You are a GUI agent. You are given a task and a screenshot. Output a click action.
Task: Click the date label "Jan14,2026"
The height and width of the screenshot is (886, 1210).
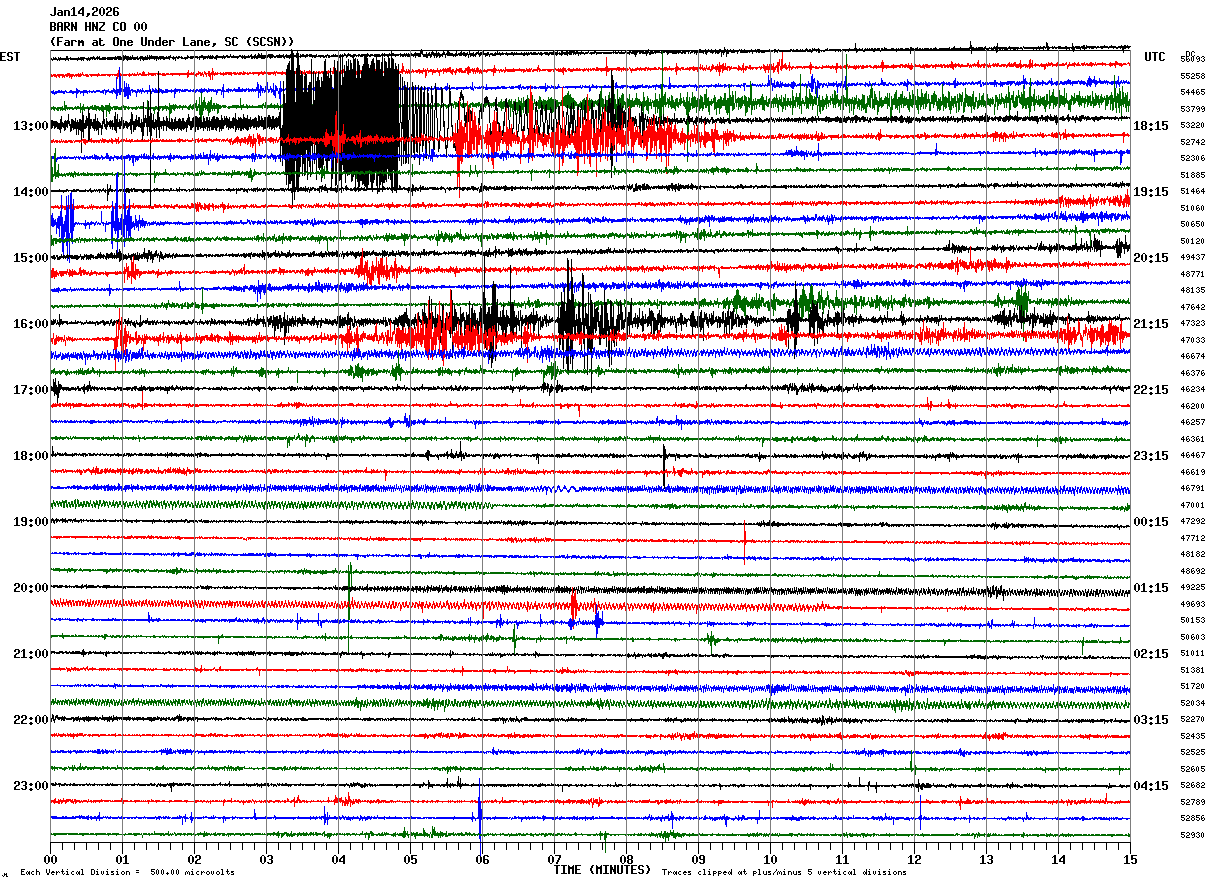click(84, 12)
